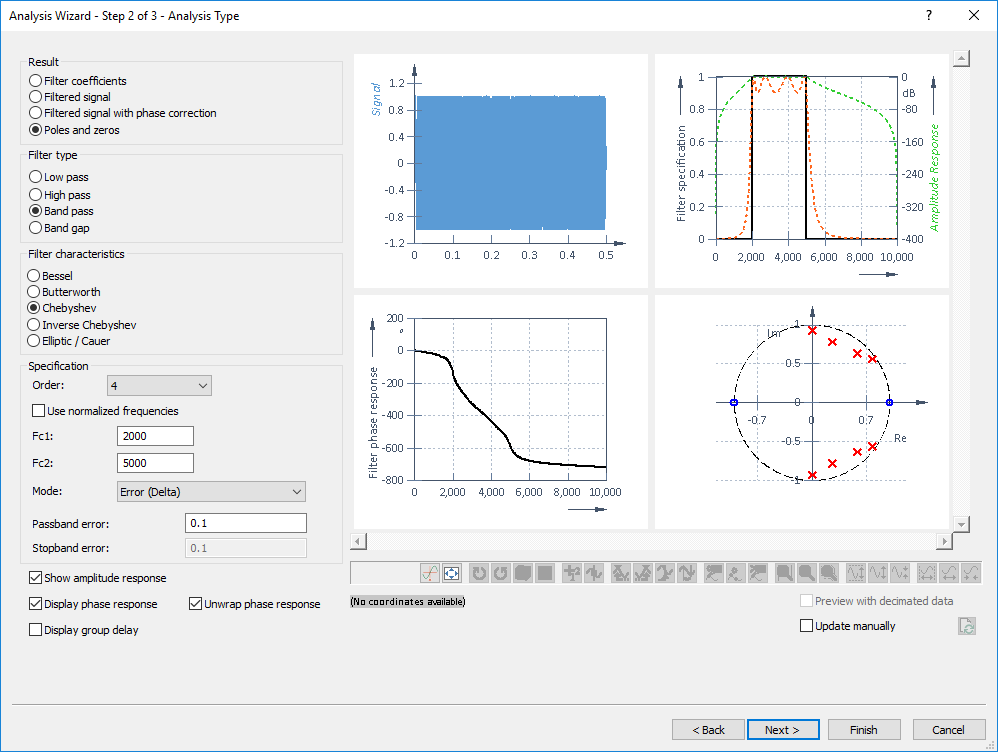Click the refresh icon beside Update manually
Viewport: 998px width, 752px height.
coord(966,625)
